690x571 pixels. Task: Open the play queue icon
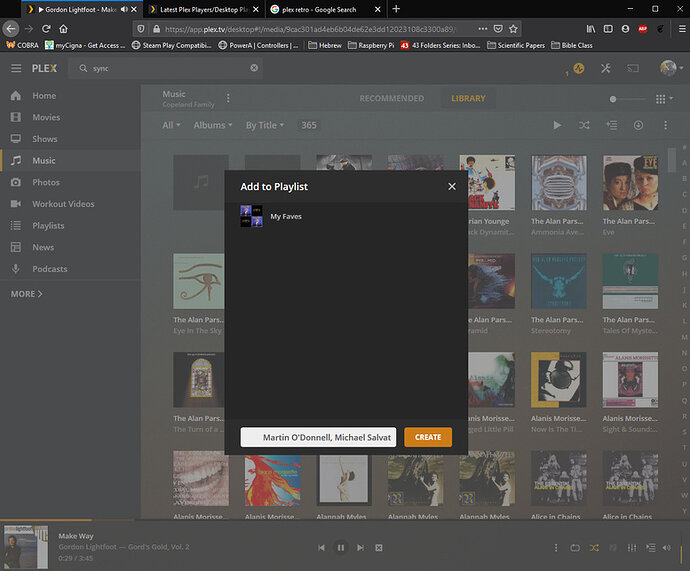point(651,548)
